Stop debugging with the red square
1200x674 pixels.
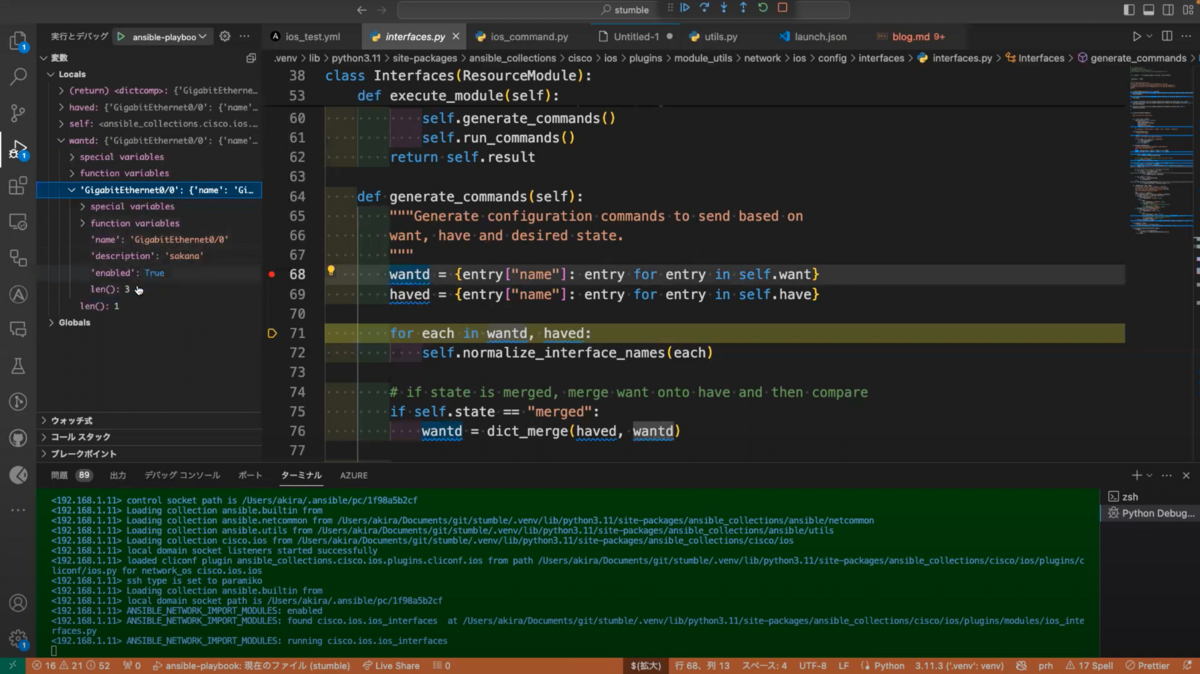click(782, 8)
